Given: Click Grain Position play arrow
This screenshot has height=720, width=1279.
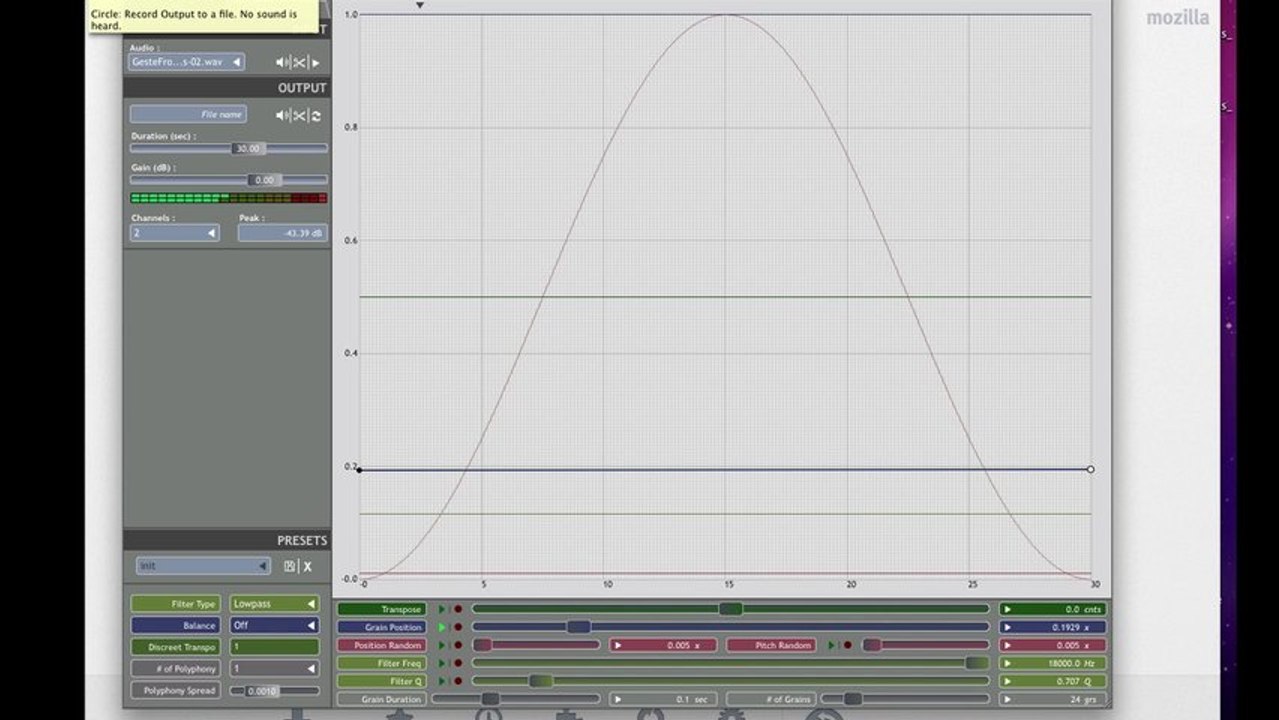Looking at the screenshot, I should tap(442, 627).
